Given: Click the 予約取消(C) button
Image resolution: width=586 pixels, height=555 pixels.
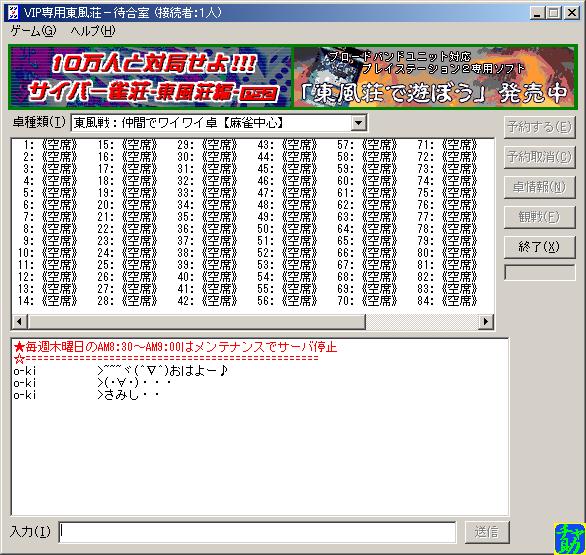Looking at the screenshot, I should click(x=539, y=157).
